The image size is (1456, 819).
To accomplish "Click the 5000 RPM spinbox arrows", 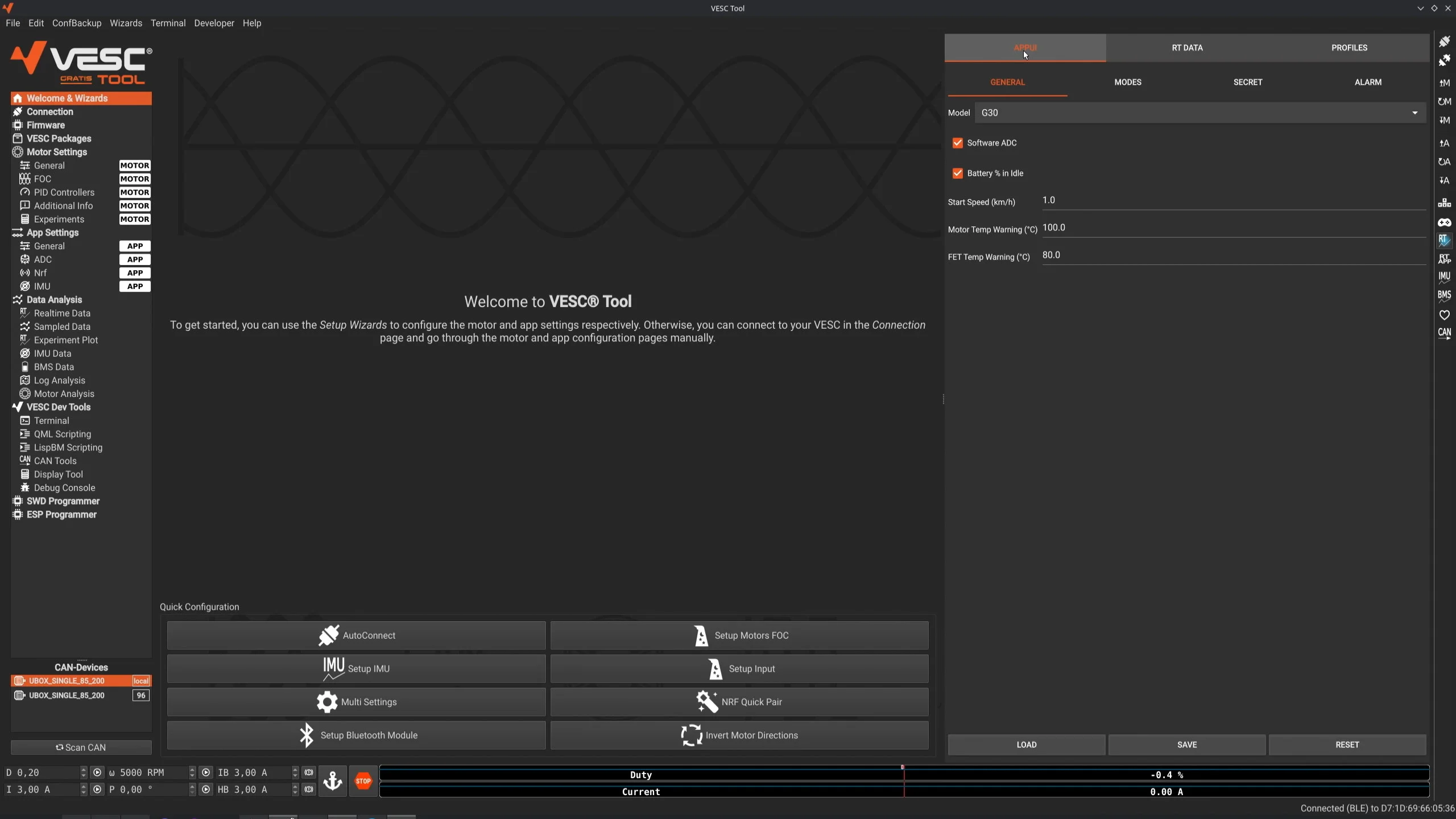I will pos(192,772).
